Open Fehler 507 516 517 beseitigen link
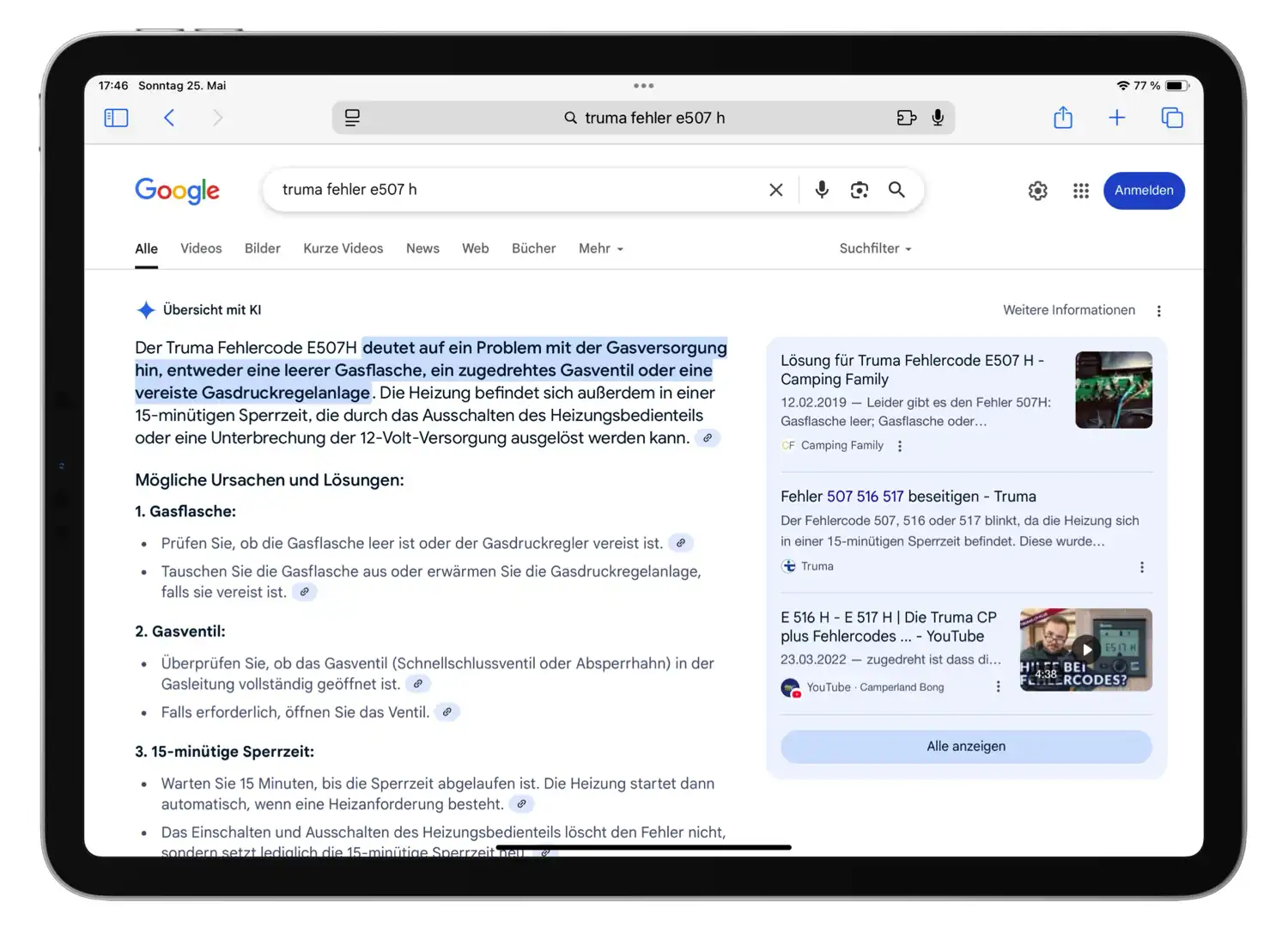1288x933 pixels. coord(908,497)
